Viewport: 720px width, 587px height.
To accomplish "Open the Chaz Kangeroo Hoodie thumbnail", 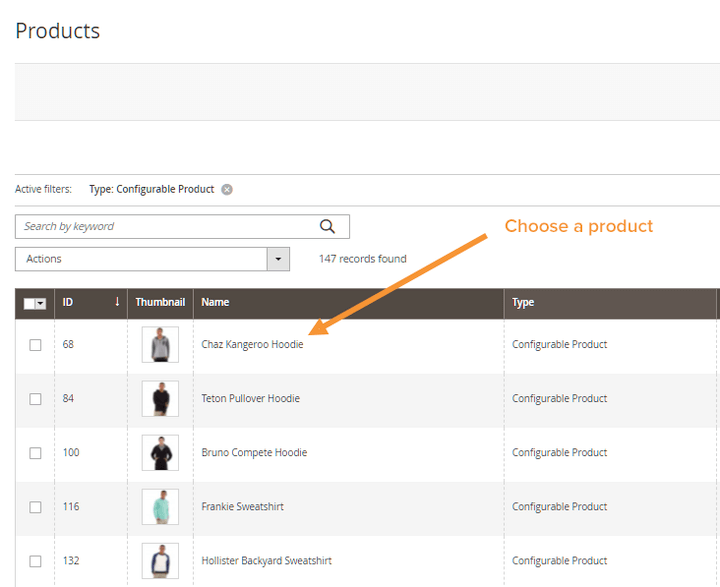I will click(160, 345).
